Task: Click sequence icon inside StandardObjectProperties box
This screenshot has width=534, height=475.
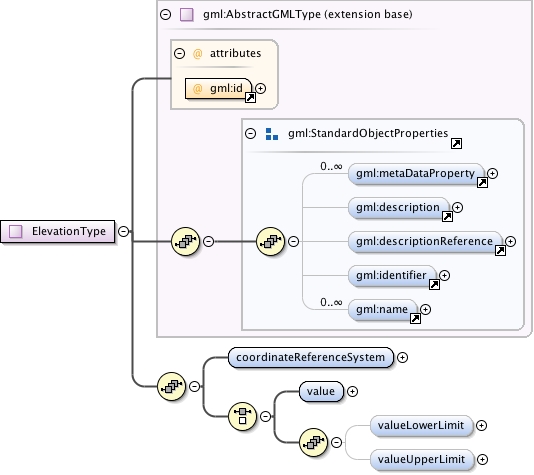Action: [270, 241]
